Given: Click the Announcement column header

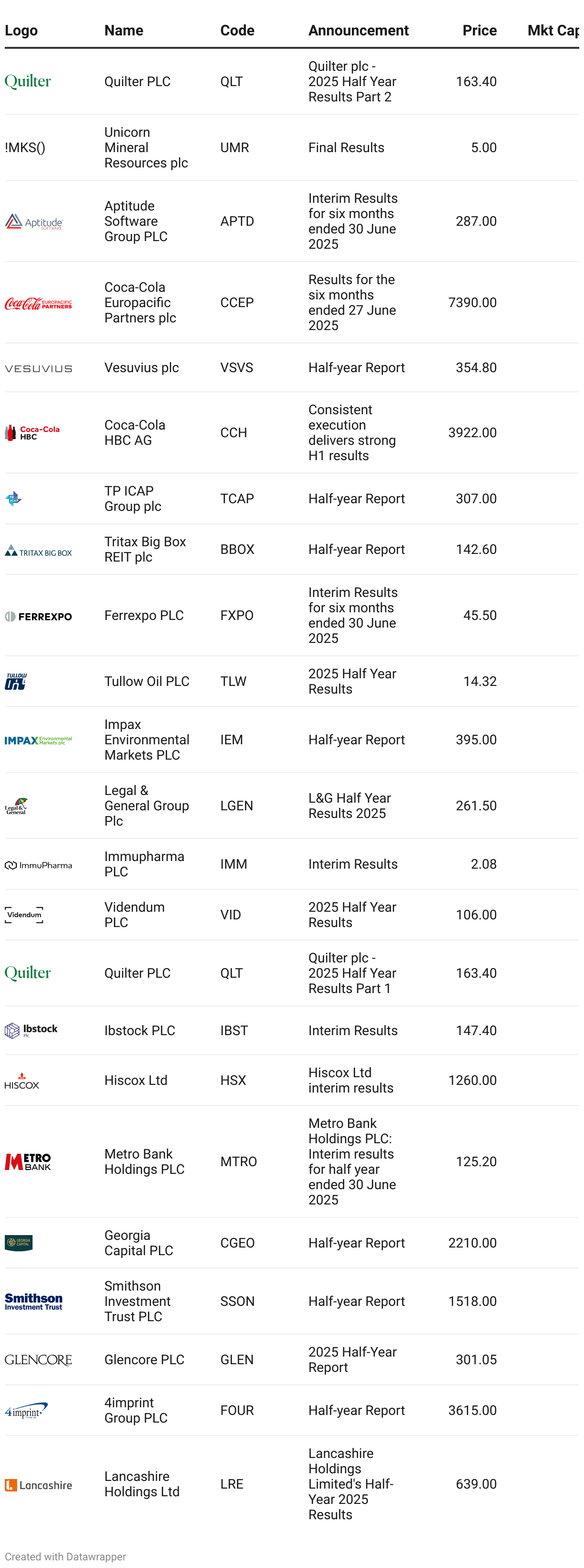Looking at the screenshot, I should 358,31.
